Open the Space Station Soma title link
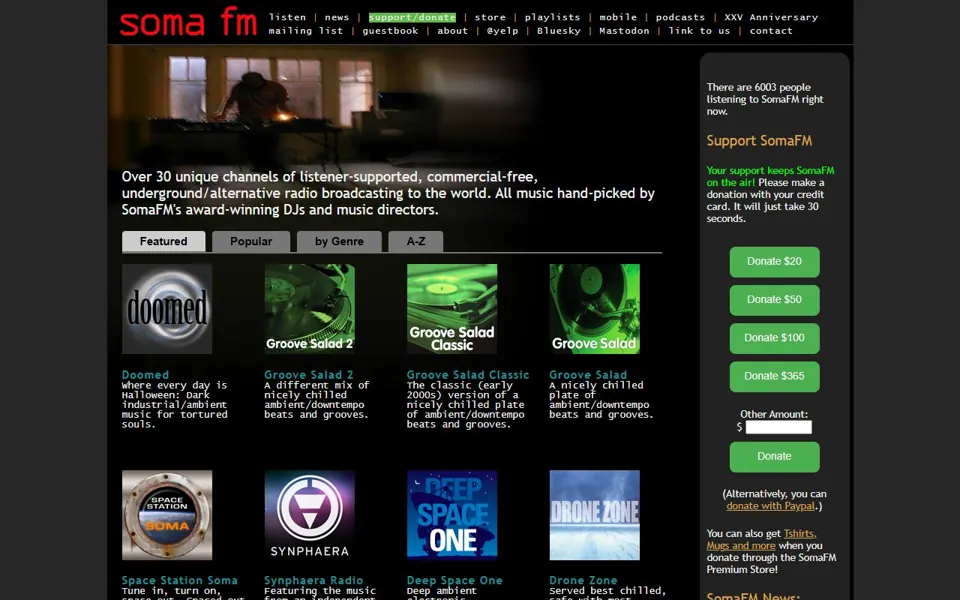 [179, 580]
